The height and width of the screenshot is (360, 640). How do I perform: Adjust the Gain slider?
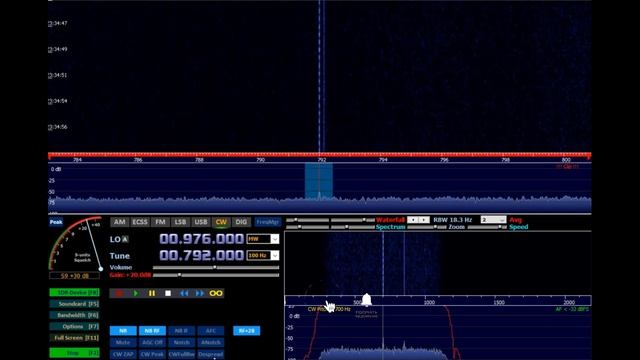(216, 275)
